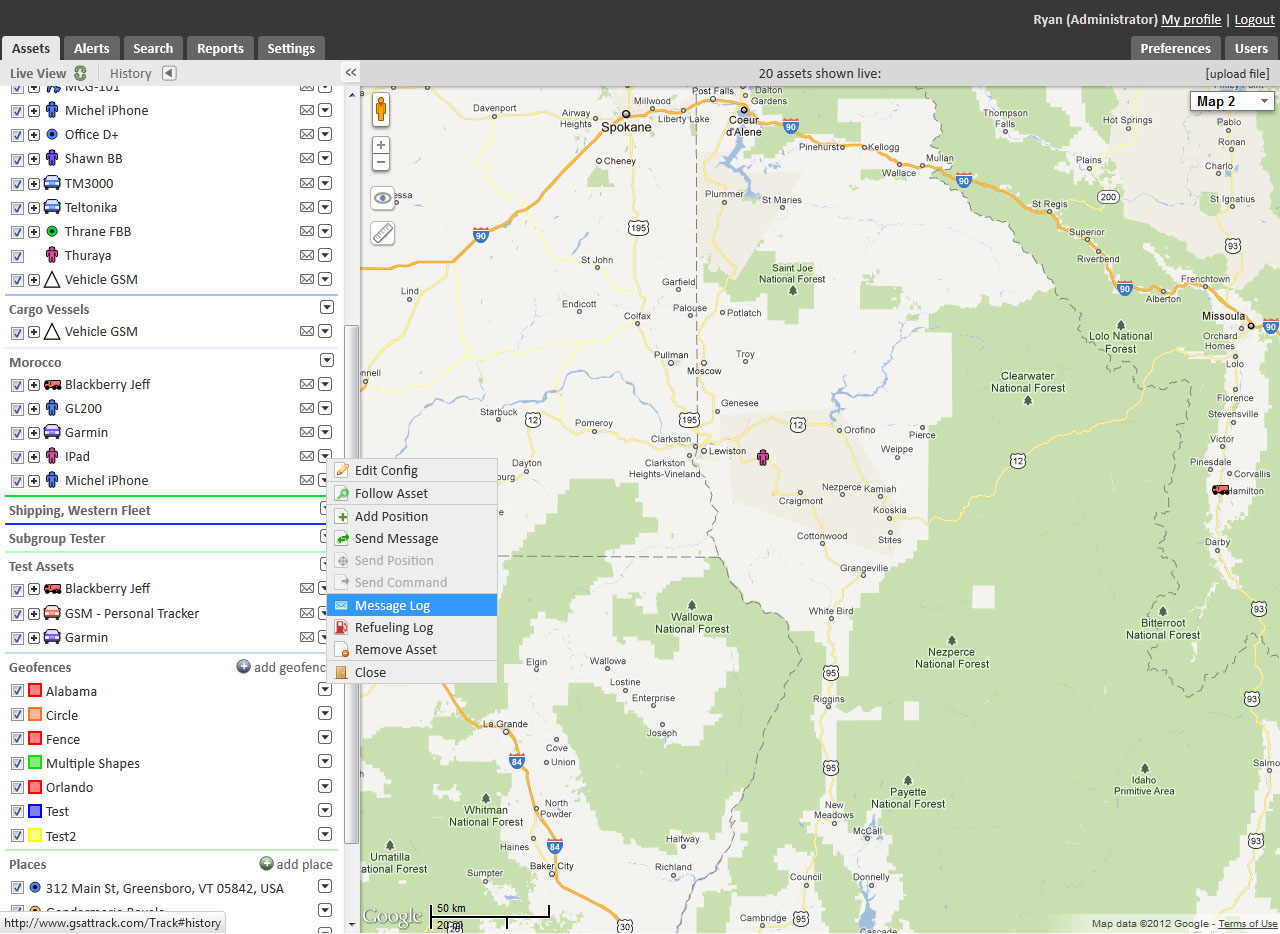The width and height of the screenshot is (1280, 934).
Task: Click the Logout link
Action: click(1254, 19)
